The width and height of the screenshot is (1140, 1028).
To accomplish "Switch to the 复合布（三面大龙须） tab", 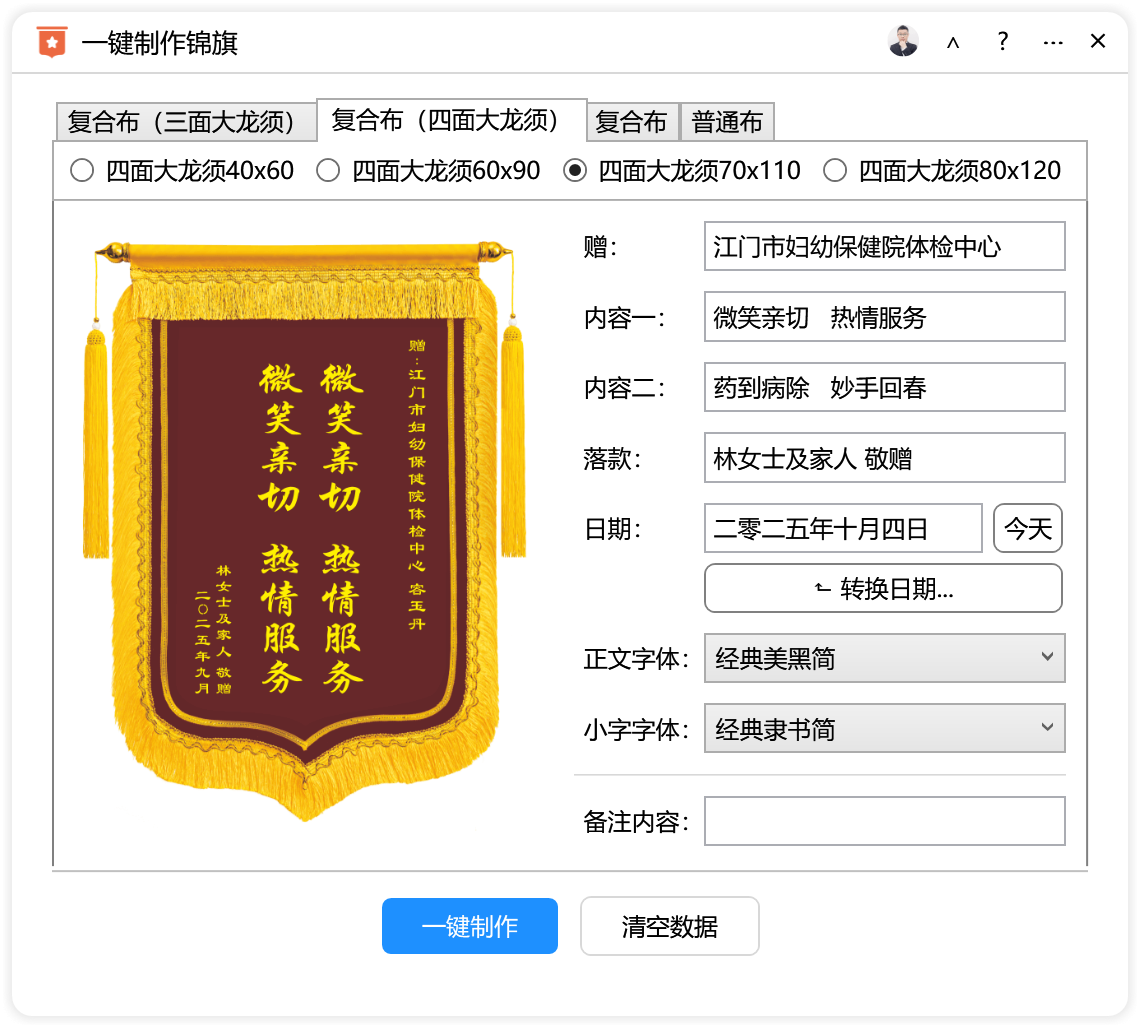I will [185, 122].
